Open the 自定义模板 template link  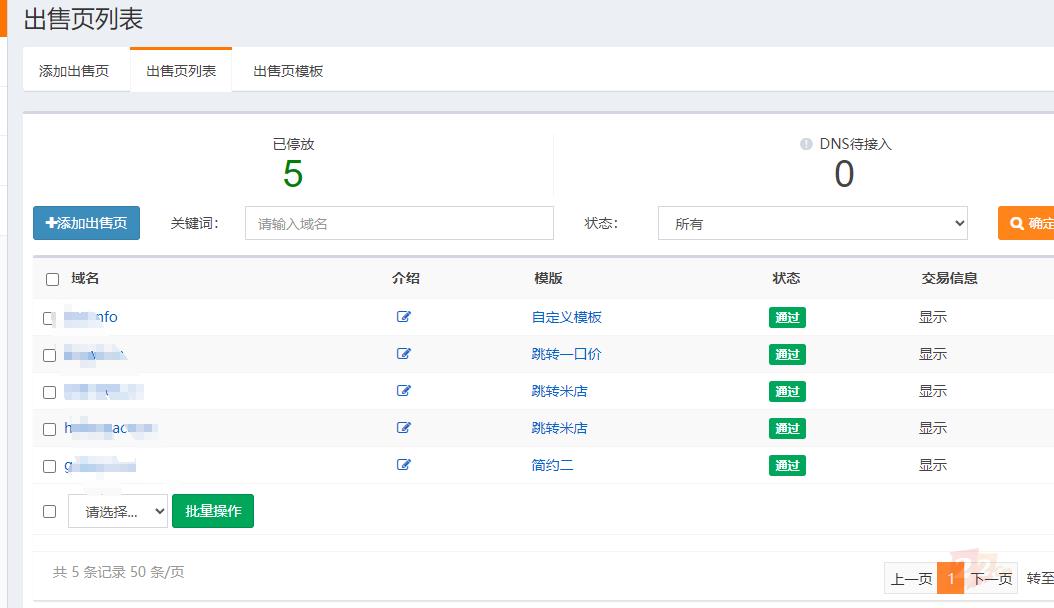[566, 317]
